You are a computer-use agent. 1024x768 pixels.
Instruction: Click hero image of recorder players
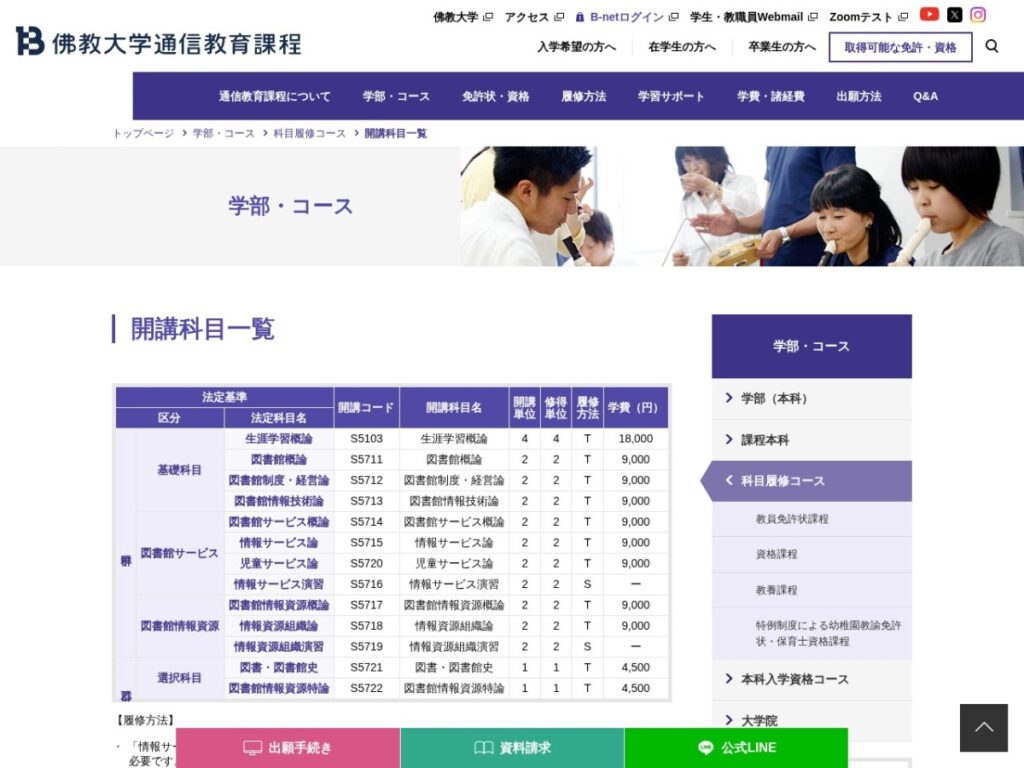tap(742, 206)
